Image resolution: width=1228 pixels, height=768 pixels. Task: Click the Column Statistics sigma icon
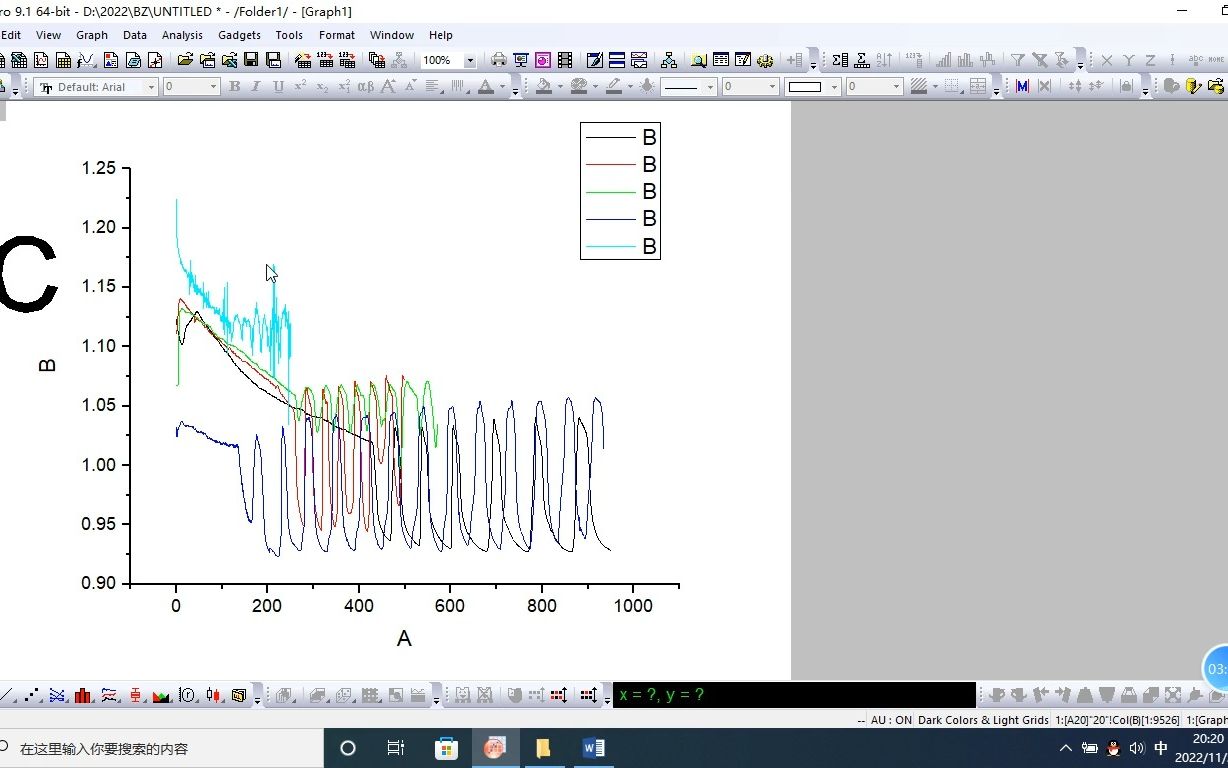pos(840,60)
